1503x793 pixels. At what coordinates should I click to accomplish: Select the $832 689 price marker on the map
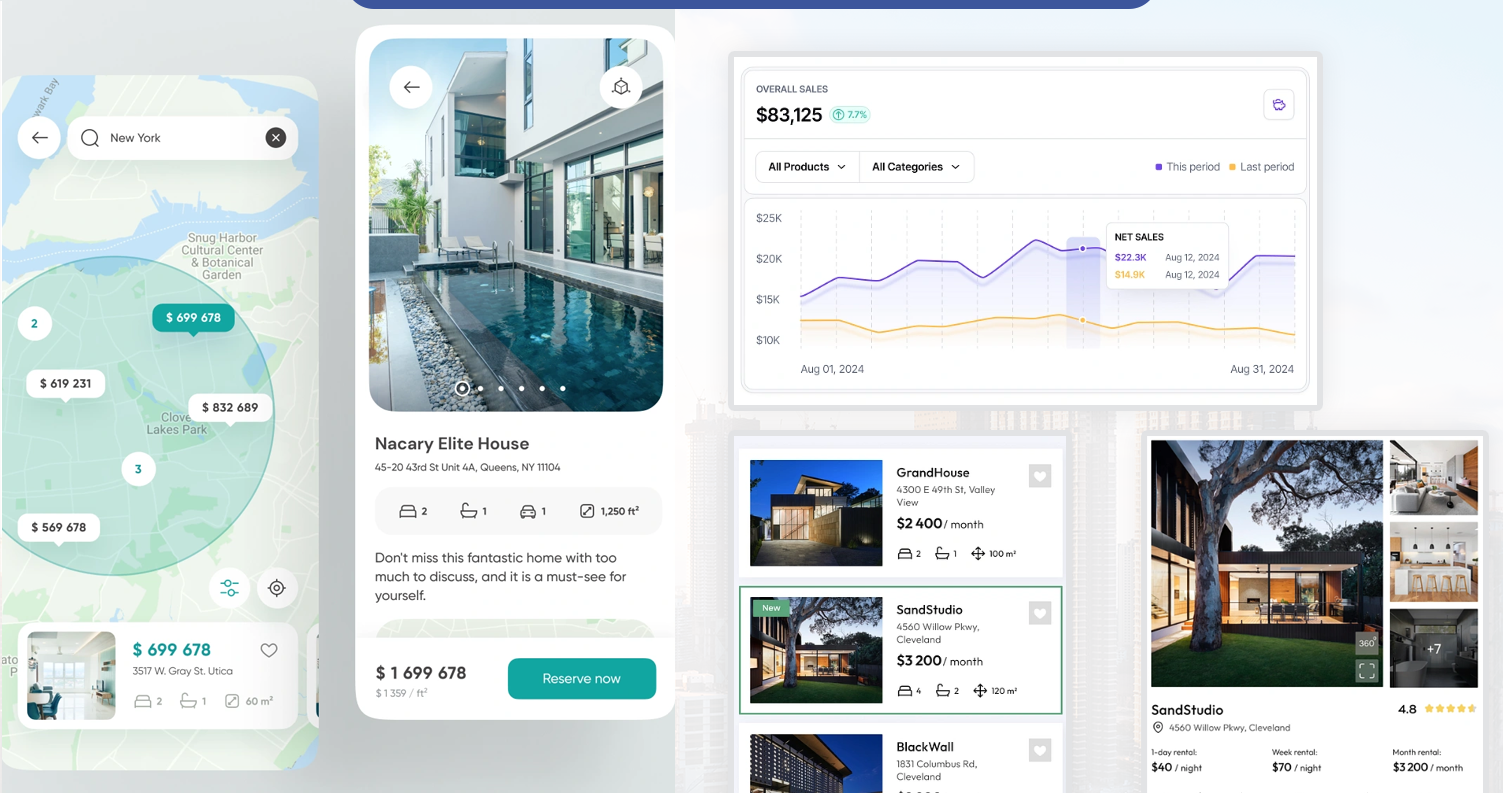[229, 408]
